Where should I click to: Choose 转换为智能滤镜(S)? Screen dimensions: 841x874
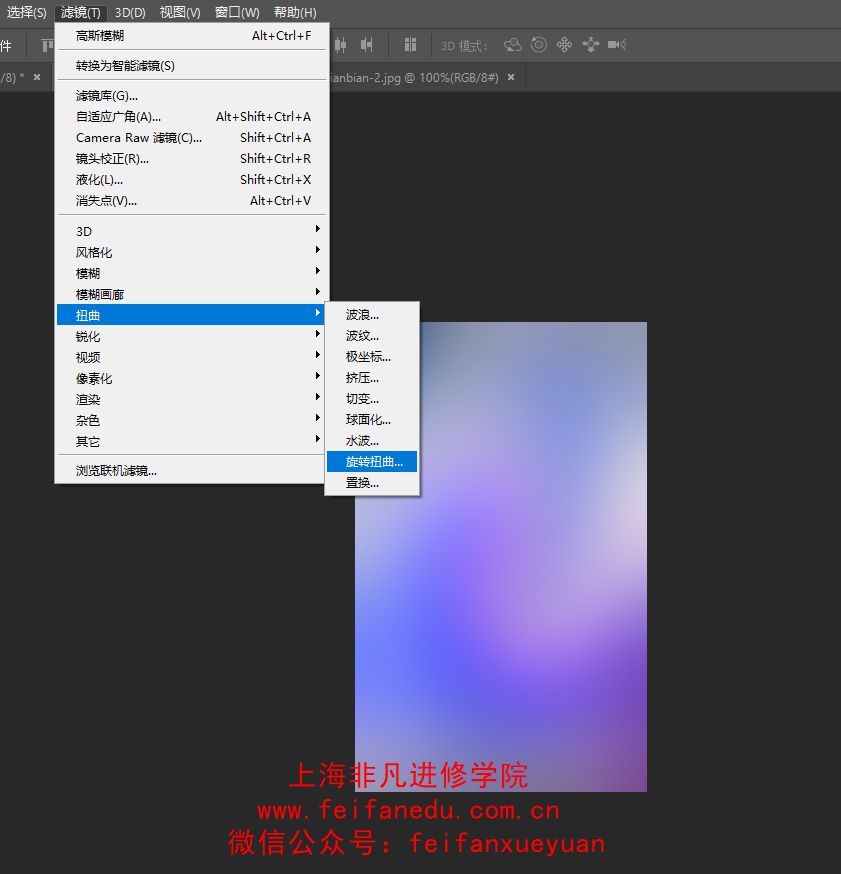click(192, 66)
